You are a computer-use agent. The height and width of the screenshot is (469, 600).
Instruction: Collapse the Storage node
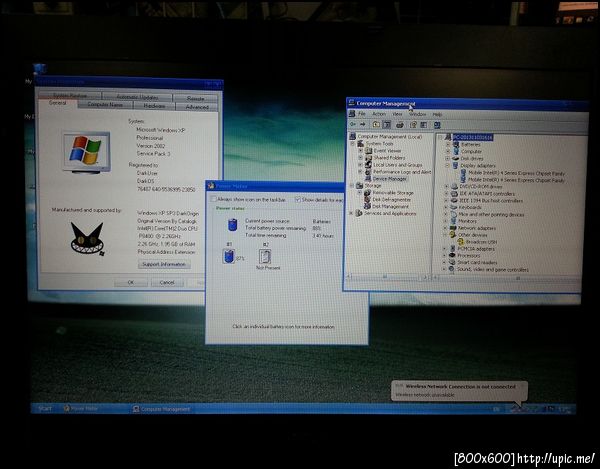coord(352,186)
